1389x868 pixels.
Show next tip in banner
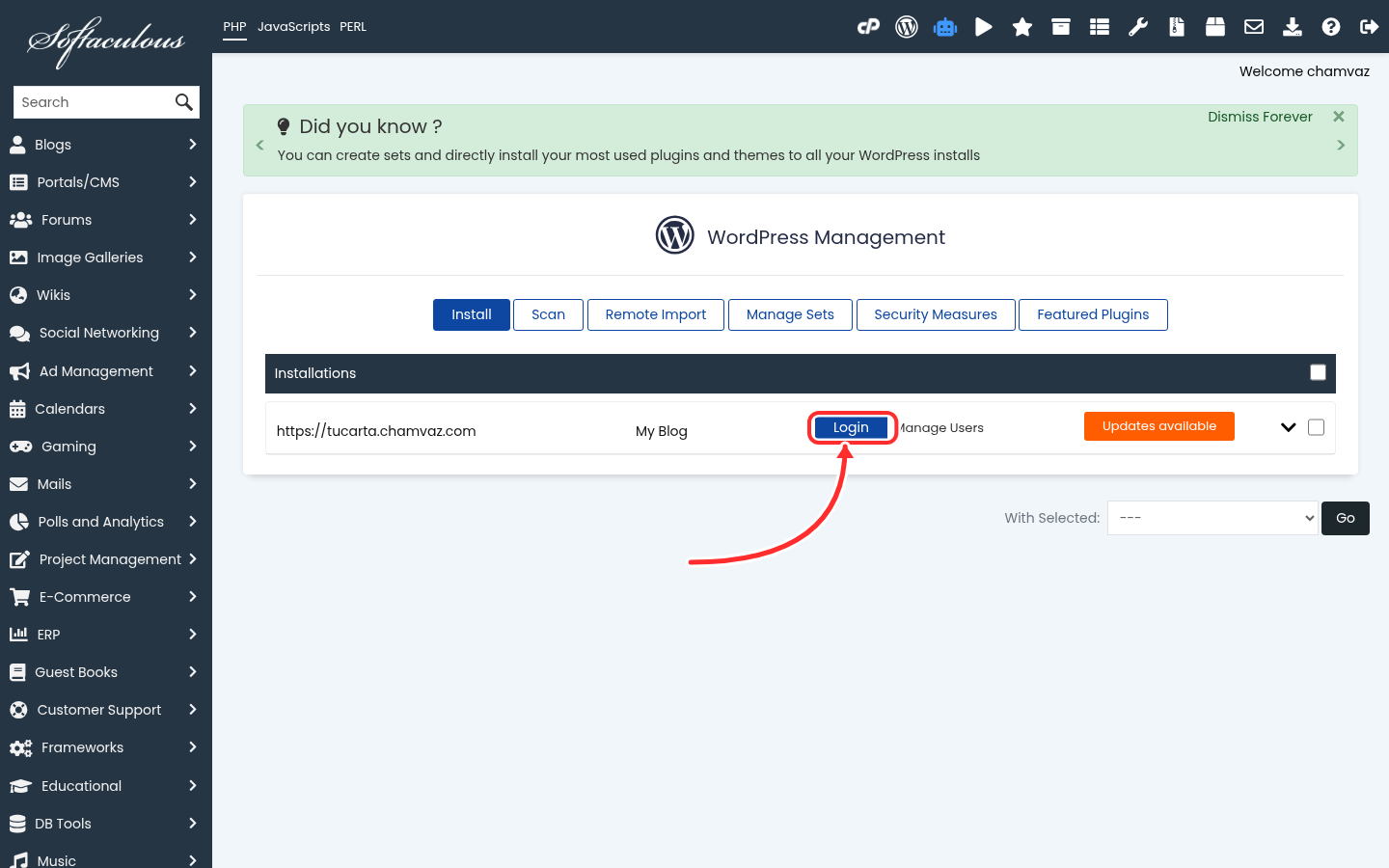pyautogui.click(x=1341, y=145)
